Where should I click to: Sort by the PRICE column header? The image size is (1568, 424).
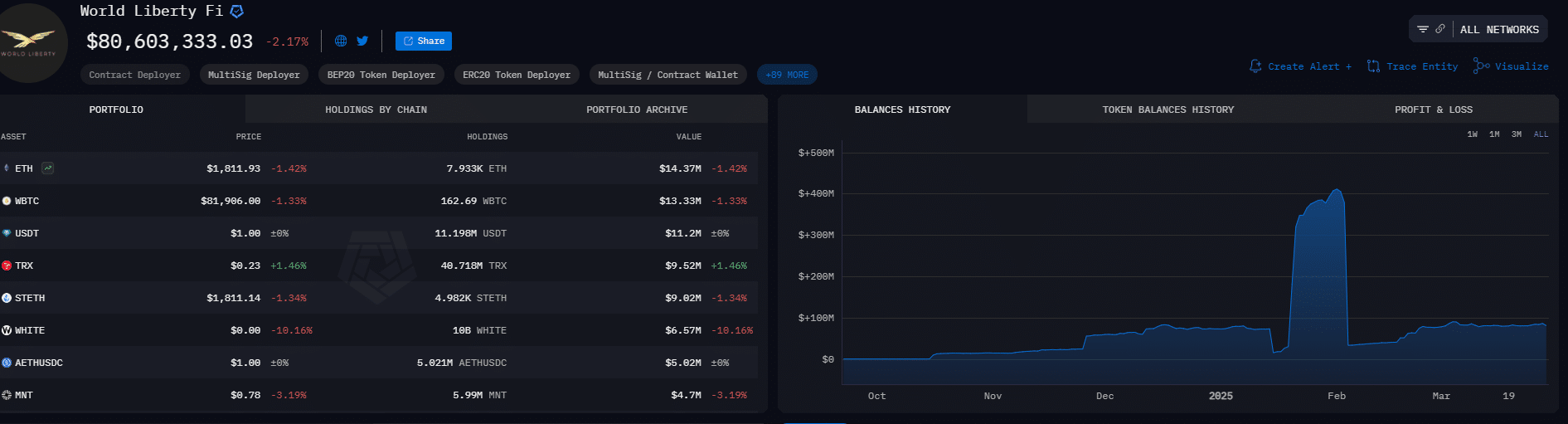coord(249,137)
